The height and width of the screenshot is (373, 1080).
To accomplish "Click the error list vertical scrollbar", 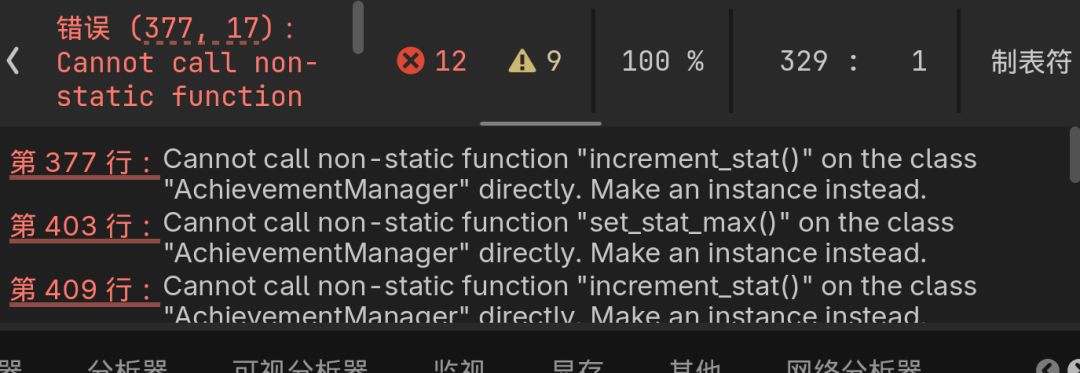I will pyautogui.click(x=1074, y=155).
